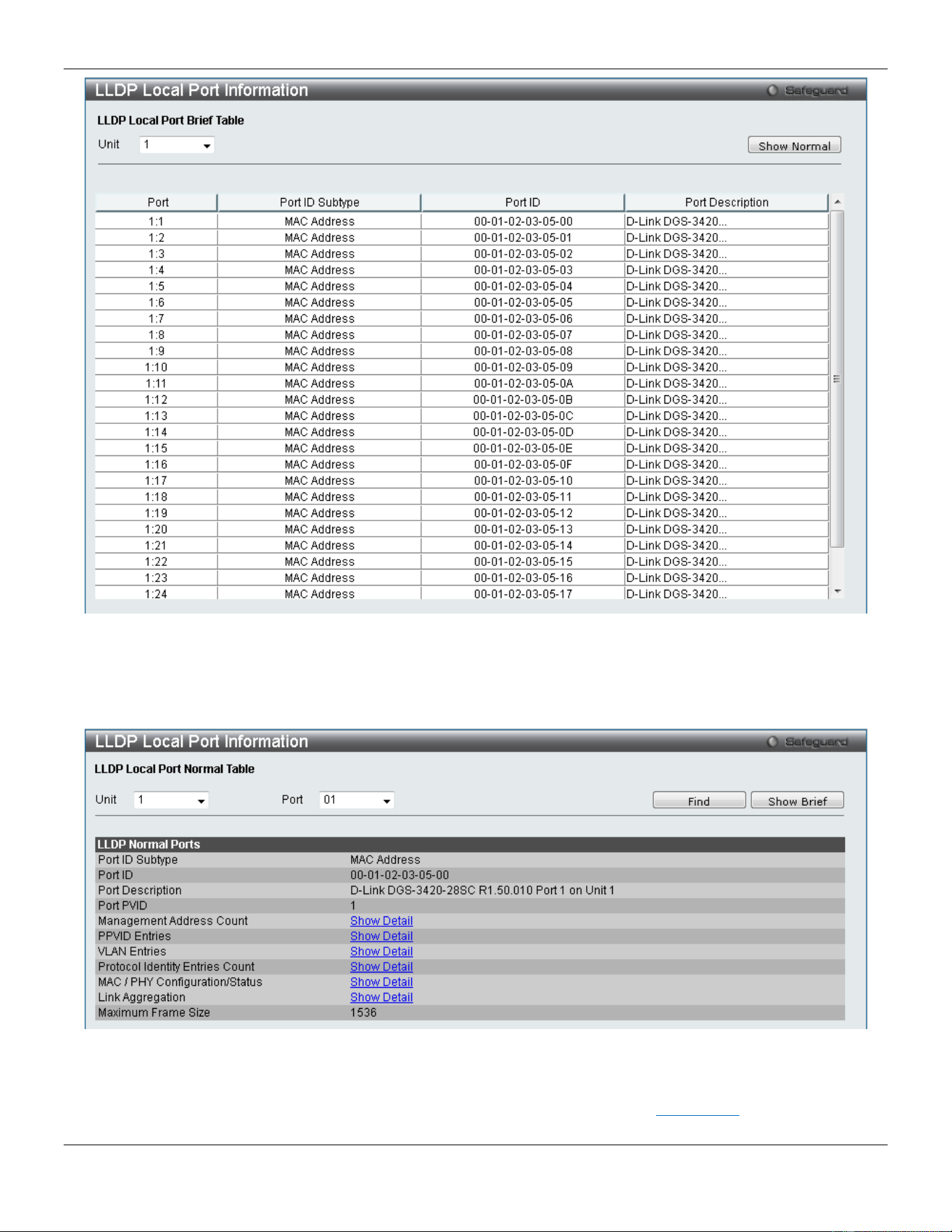
Task: Click Port ID 00-01-02-03-05-0F
Action: pyautogui.click(x=523, y=465)
